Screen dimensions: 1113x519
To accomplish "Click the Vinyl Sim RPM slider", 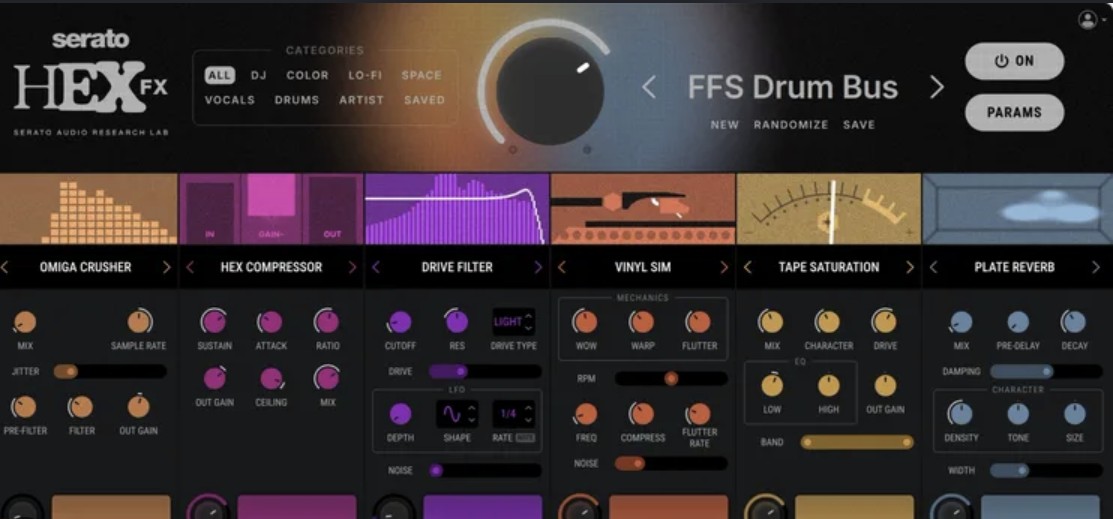I will [671, 378].
